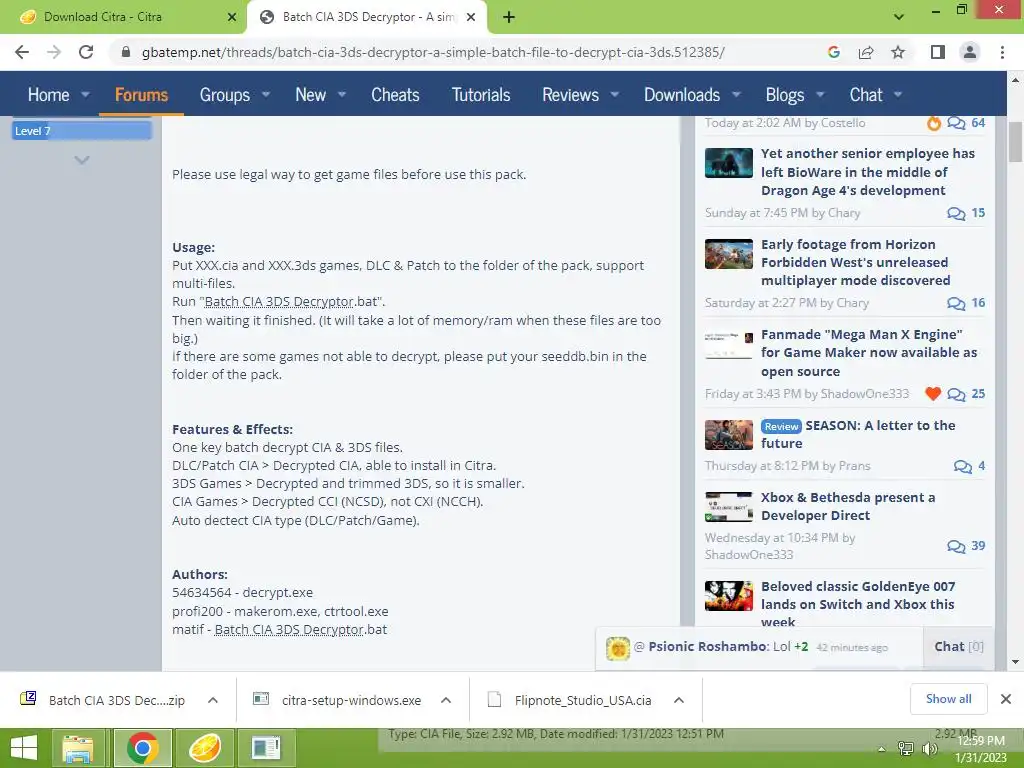Open Horizon Forbidden West thumbnail

coord(729,253)
